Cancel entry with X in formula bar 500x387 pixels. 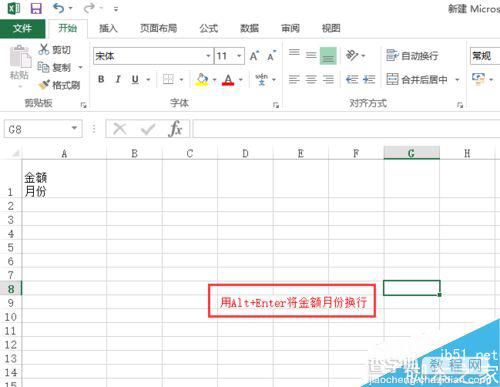coord(120,129)
